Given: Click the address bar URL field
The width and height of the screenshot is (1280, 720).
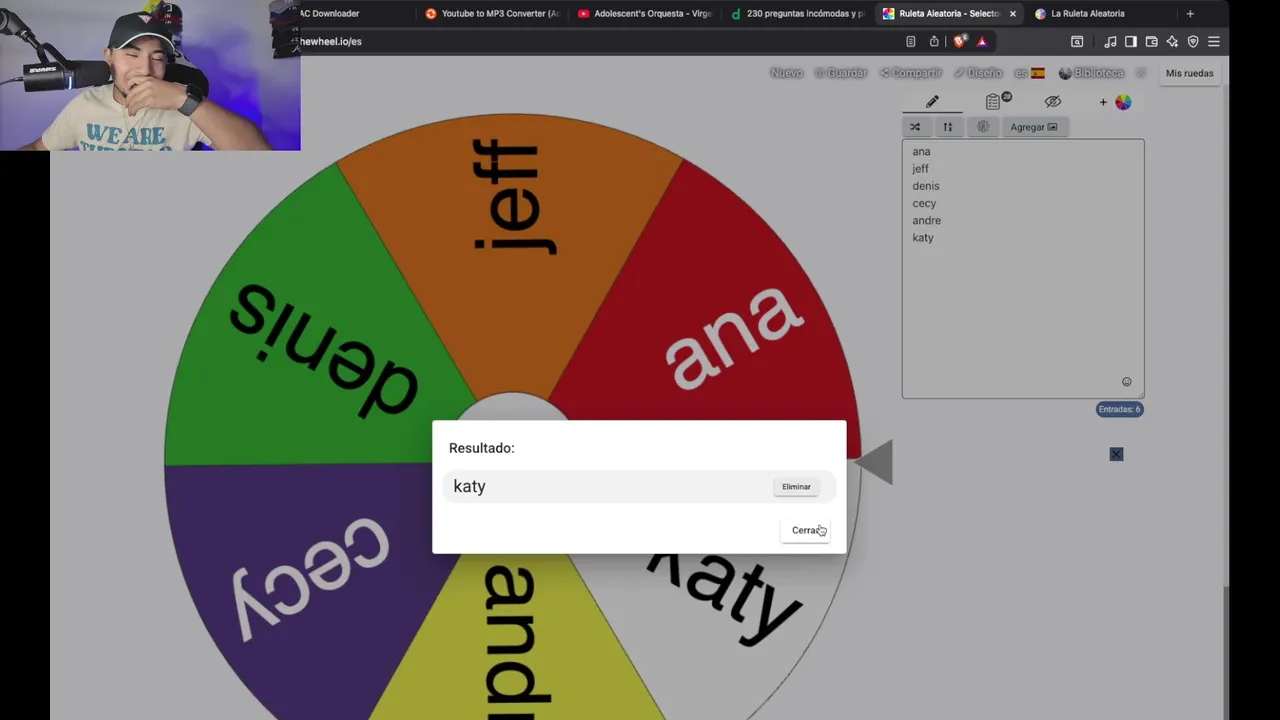Looking at the screenshot, I should tap(600, 42).
